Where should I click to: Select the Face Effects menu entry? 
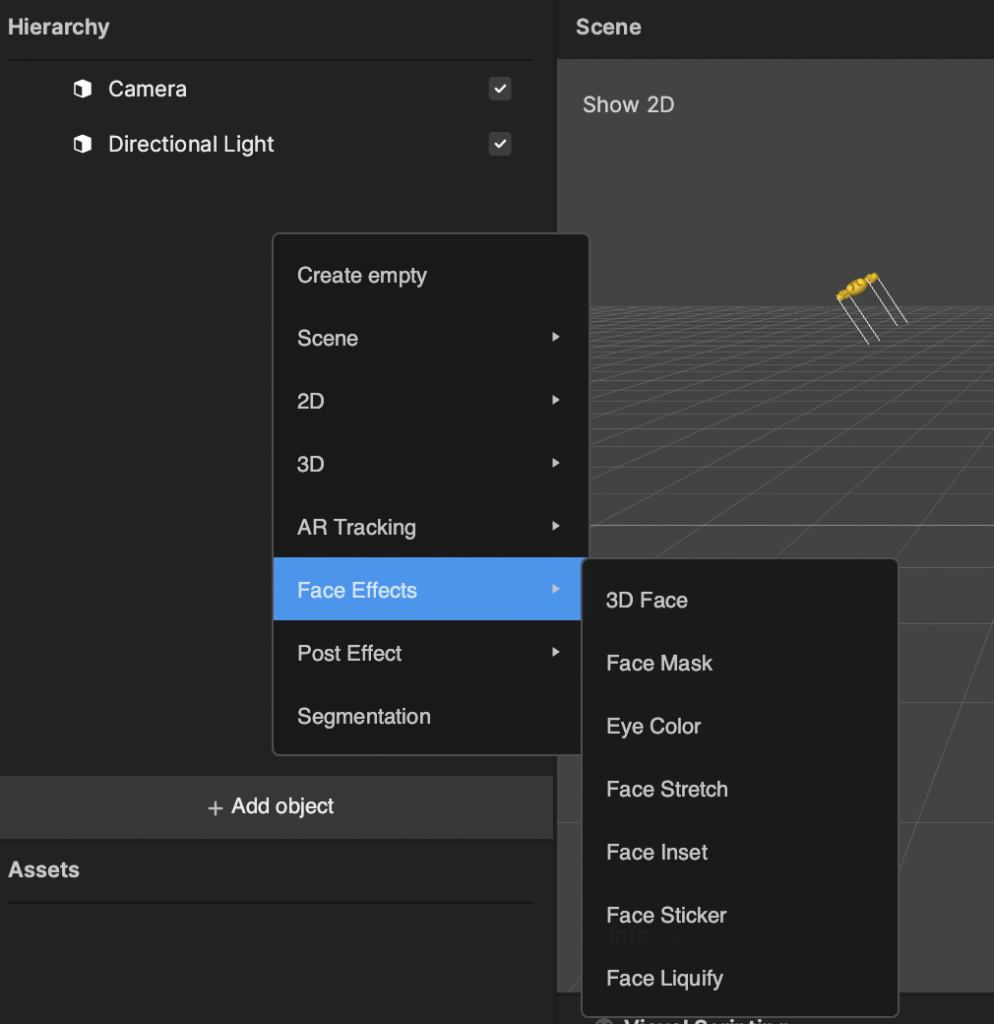coord(427,589)
